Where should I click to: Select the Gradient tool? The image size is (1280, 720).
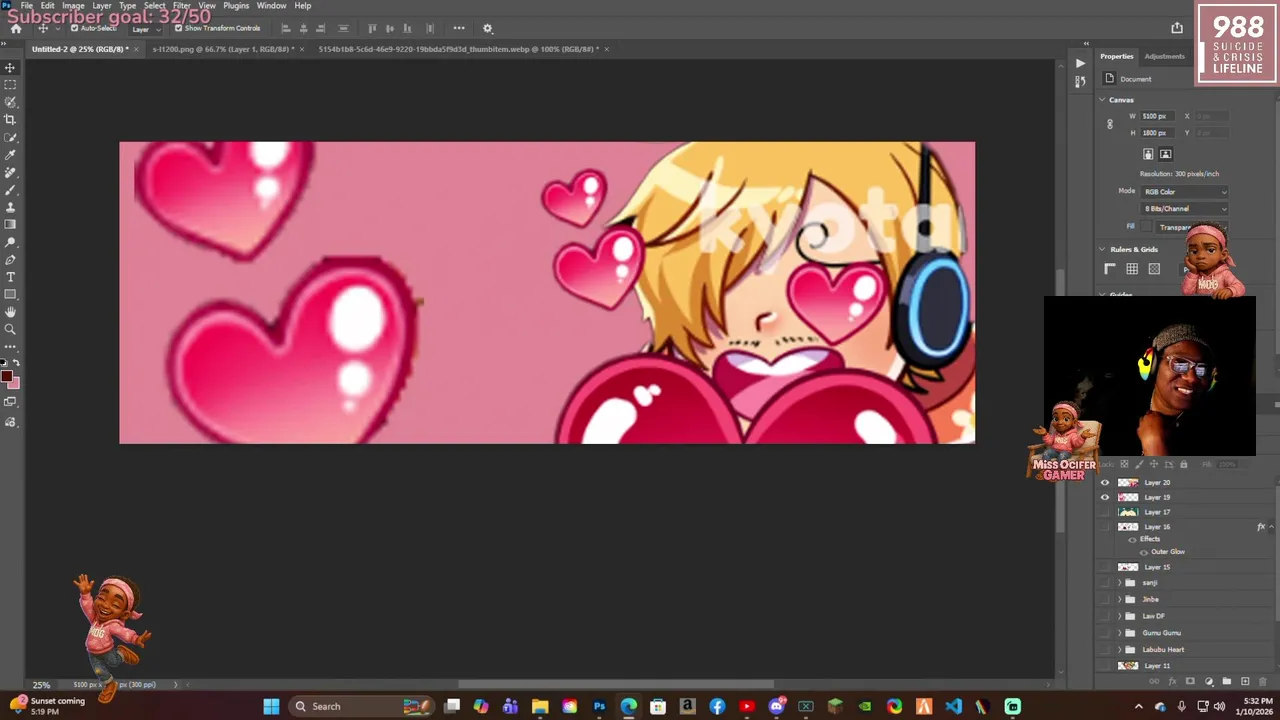click(x=10, y=224)
